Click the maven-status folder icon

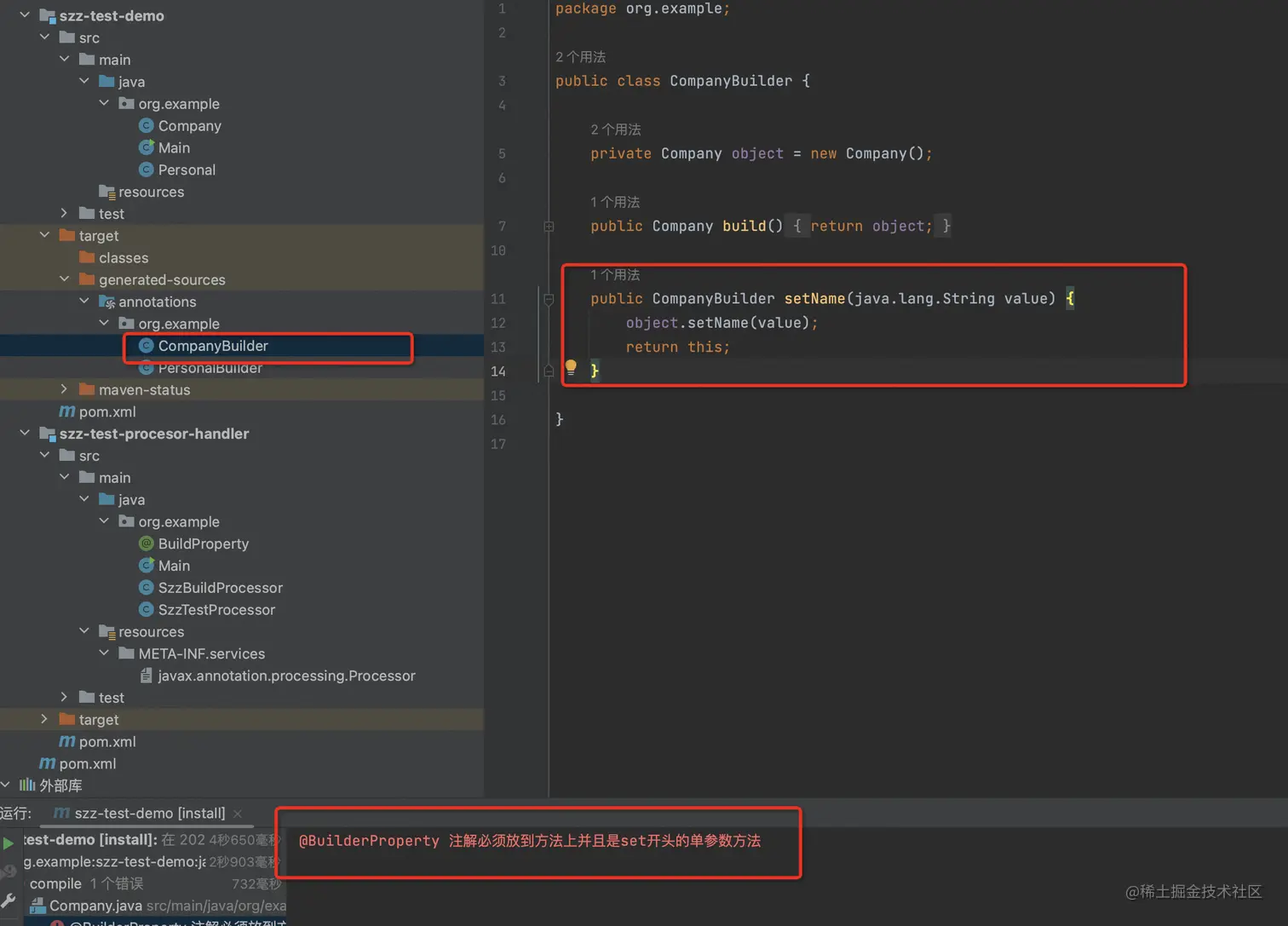tap(87, 389)
